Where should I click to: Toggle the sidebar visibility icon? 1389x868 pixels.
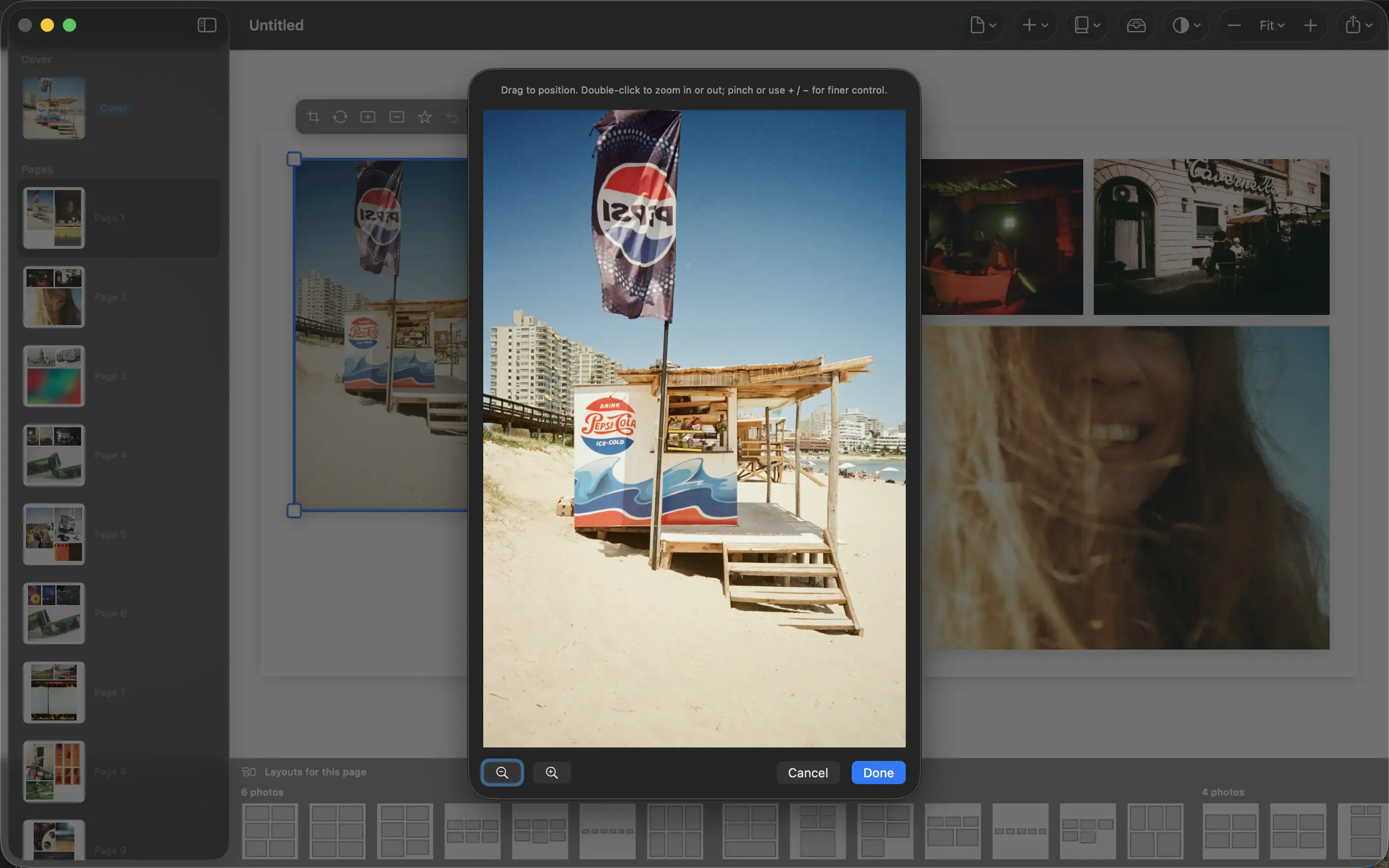coord(206,25)
